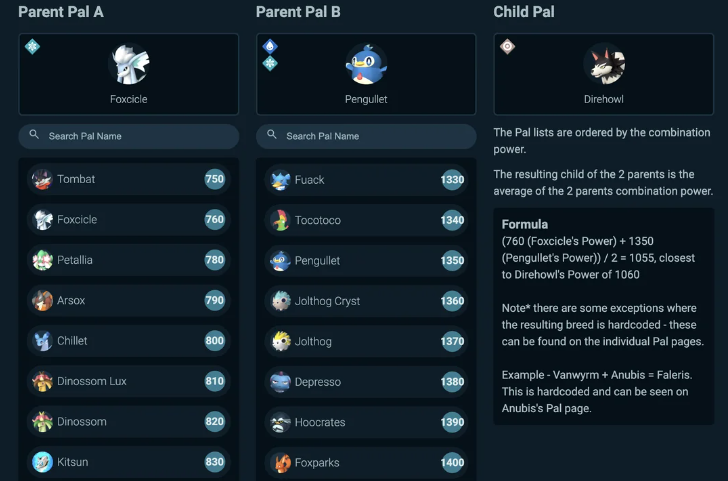Select Tocotoco in Parent B list
The image size is (728, 481).
(x=366, y=220)
